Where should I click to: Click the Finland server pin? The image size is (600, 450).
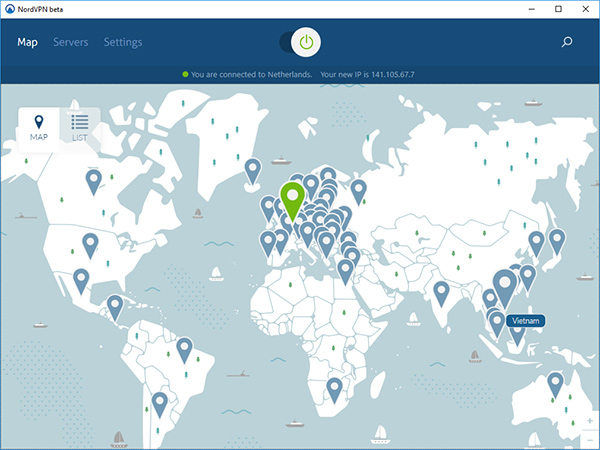tap(328, 176)
